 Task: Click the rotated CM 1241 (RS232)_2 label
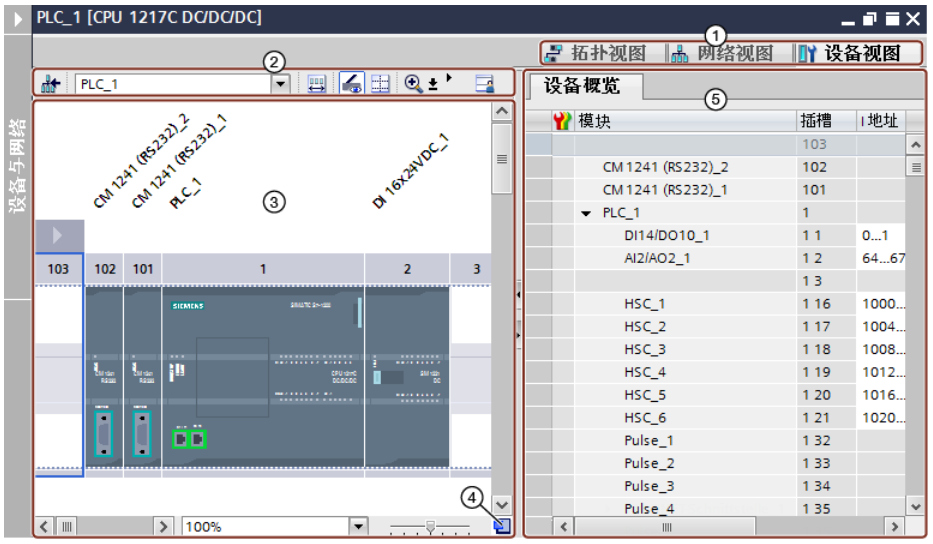pyautogui.click(x=141, y=161)
